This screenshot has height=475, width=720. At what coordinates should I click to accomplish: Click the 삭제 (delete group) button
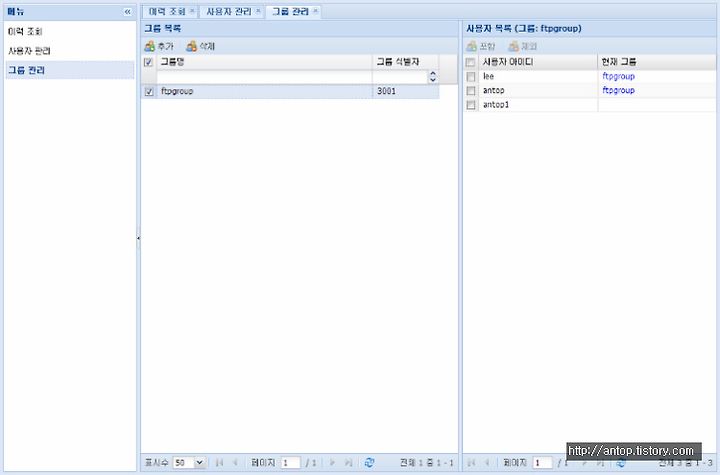pyautogui.click(x=201, y=46)
